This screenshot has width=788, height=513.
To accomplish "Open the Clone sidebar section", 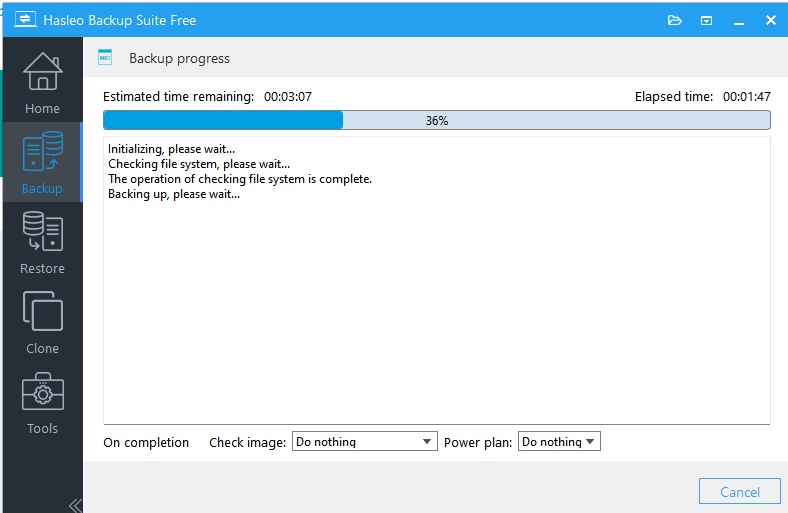I will 42,323.
